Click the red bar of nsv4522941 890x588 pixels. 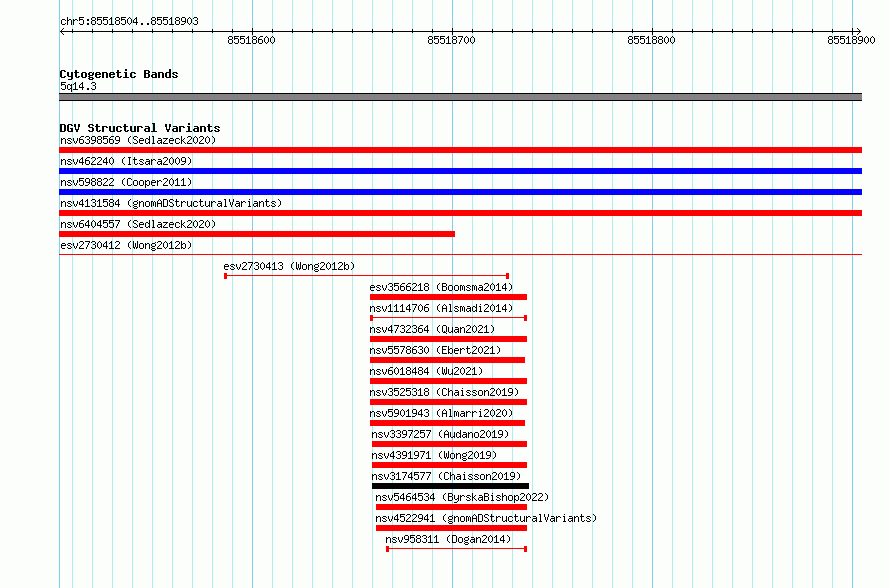[x=451, y=528]
